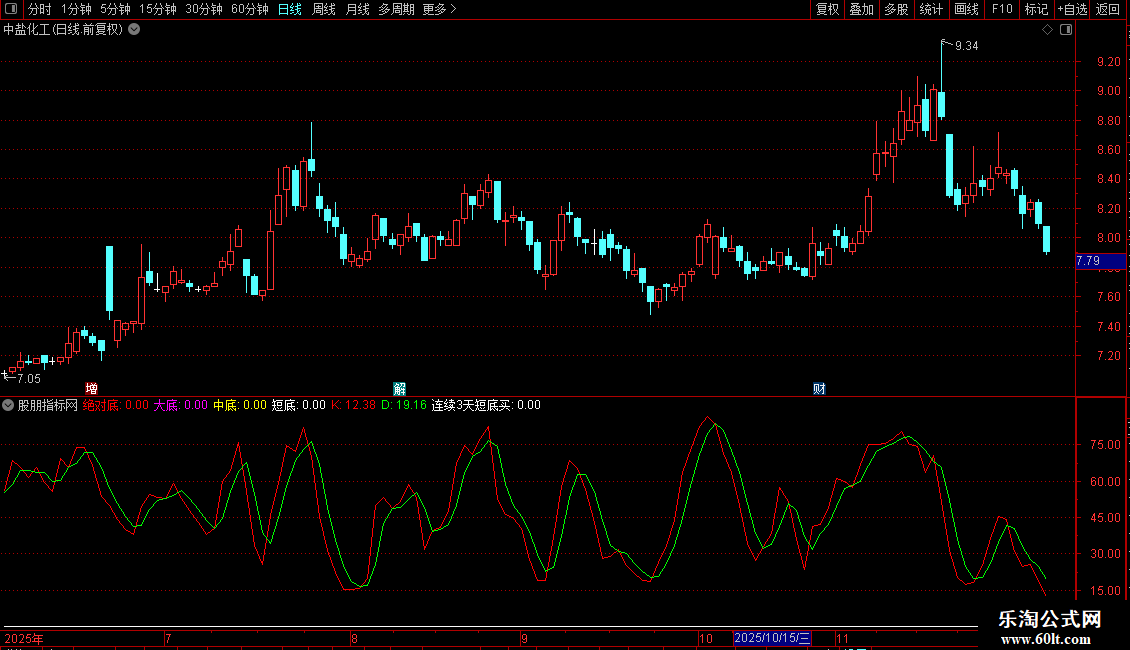This screenshot has width=1130, height=650.
Task: Click month 9 on the time axis
Action: 524,638
